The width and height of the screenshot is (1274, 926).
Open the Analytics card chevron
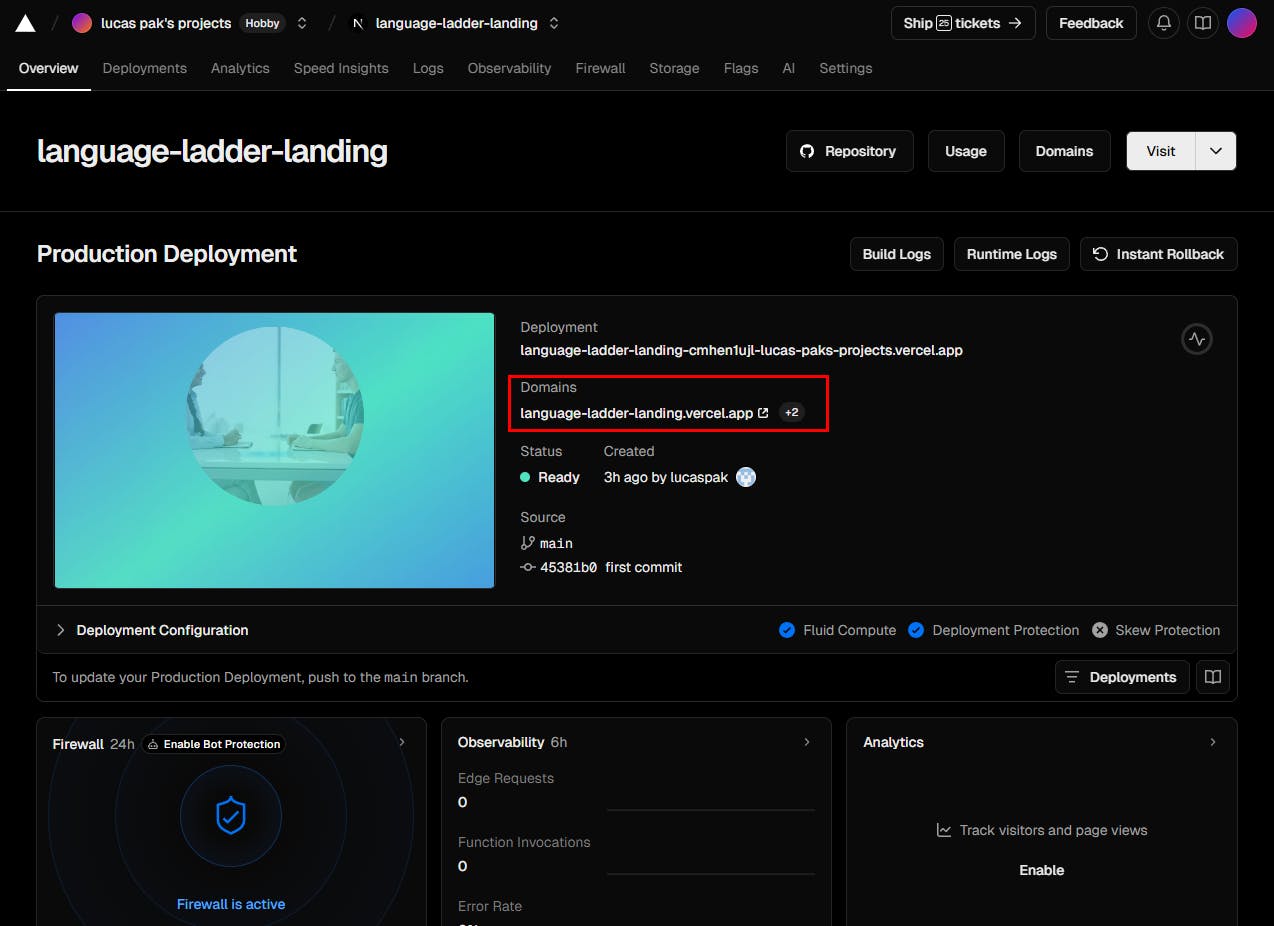pyautogui.click(x=1213, y=742)
